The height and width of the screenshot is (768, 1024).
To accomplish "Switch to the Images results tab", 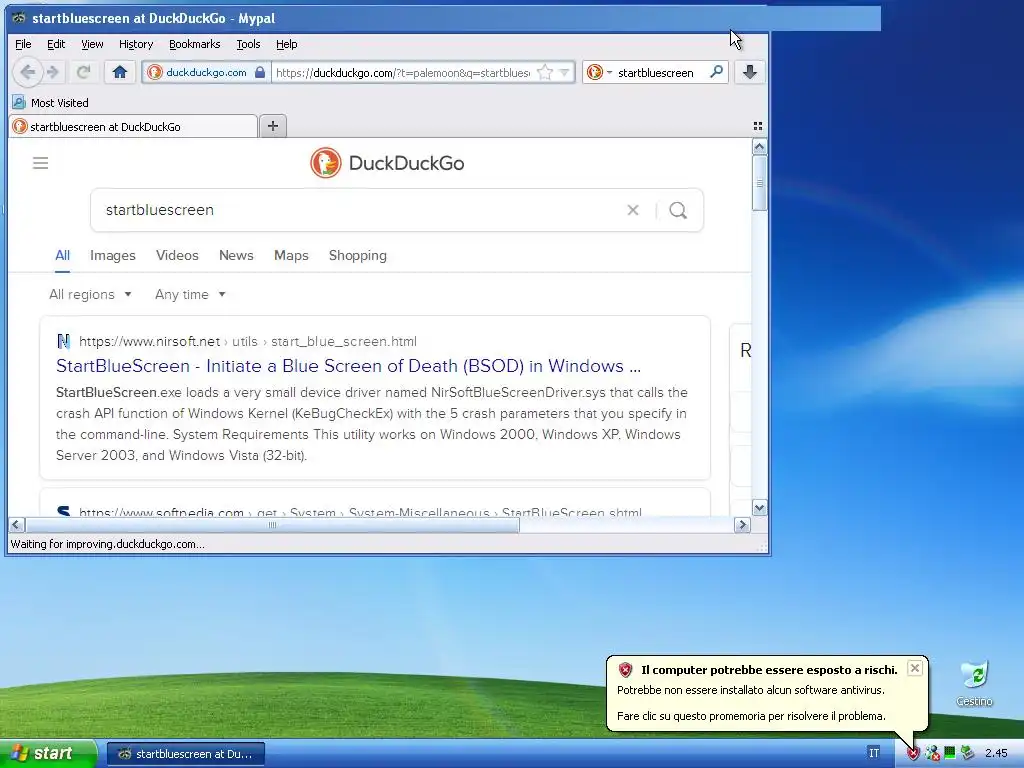I will [113, 255].
